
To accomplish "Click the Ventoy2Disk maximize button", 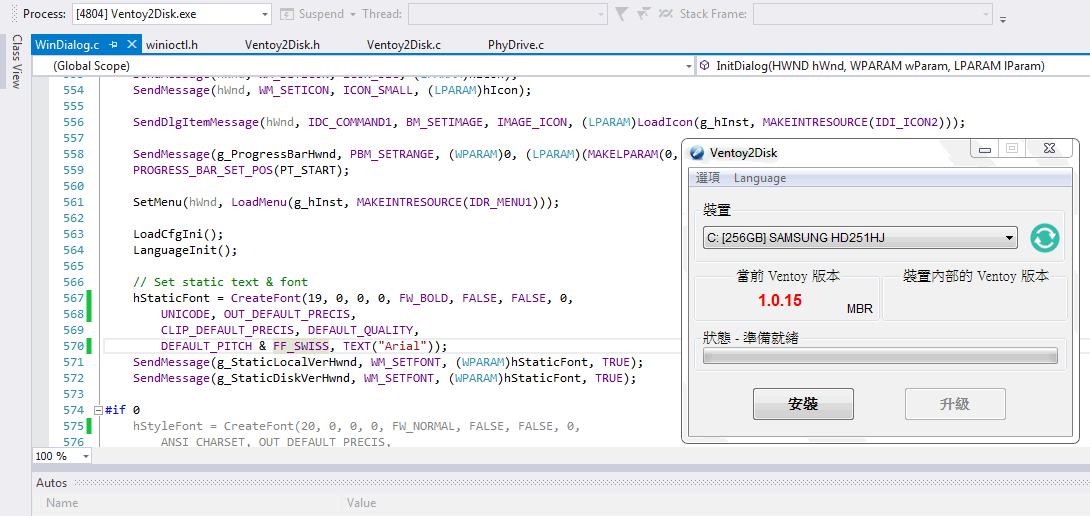I will pyautogui.click(x=1011, y=149).
